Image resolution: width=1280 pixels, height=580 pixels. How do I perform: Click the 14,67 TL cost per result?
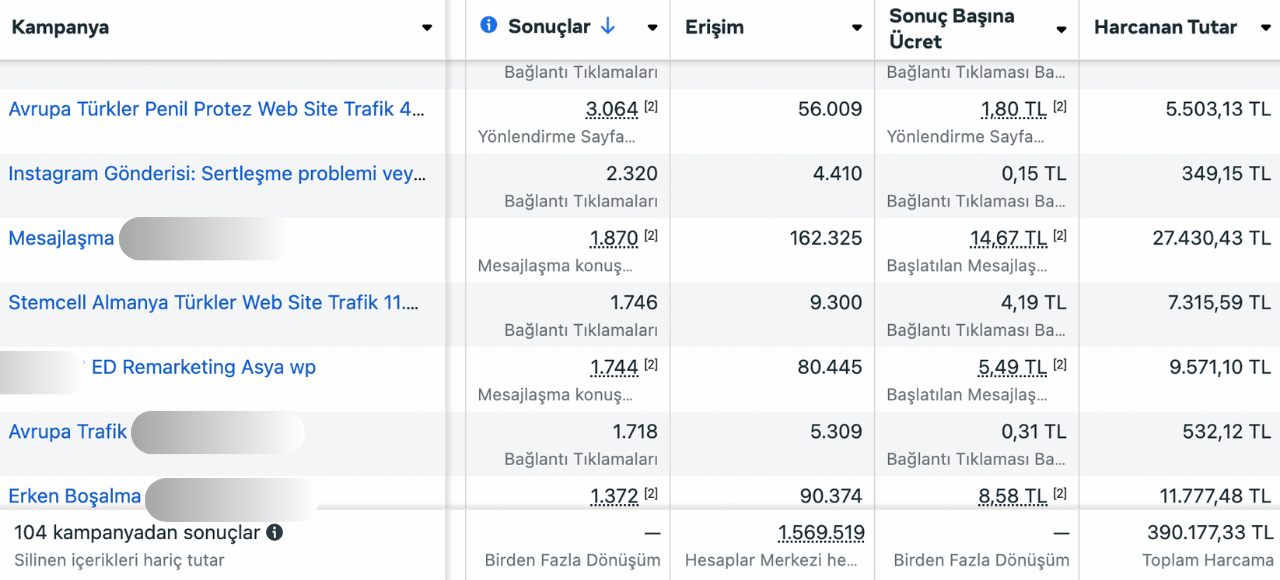coord(1008,239)
